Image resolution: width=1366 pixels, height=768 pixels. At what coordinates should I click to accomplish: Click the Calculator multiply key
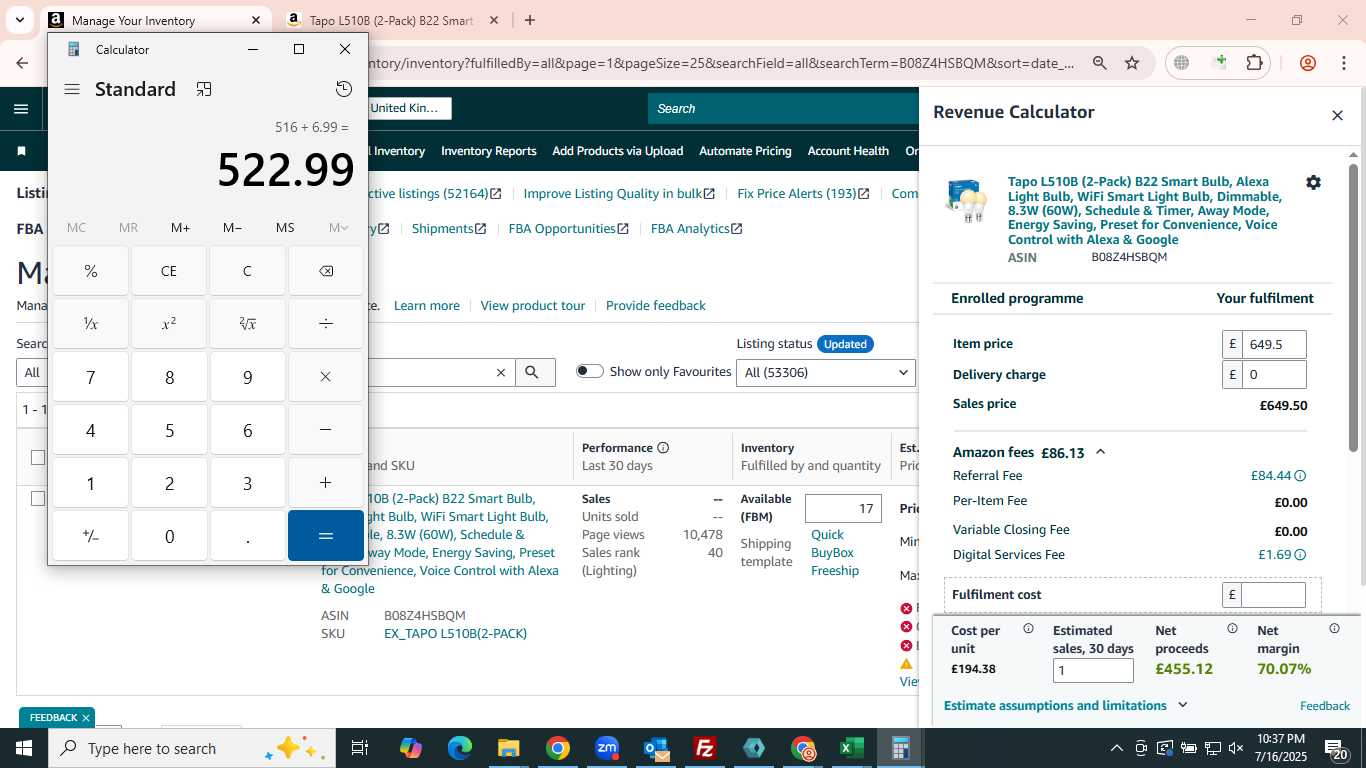(326, 377)
